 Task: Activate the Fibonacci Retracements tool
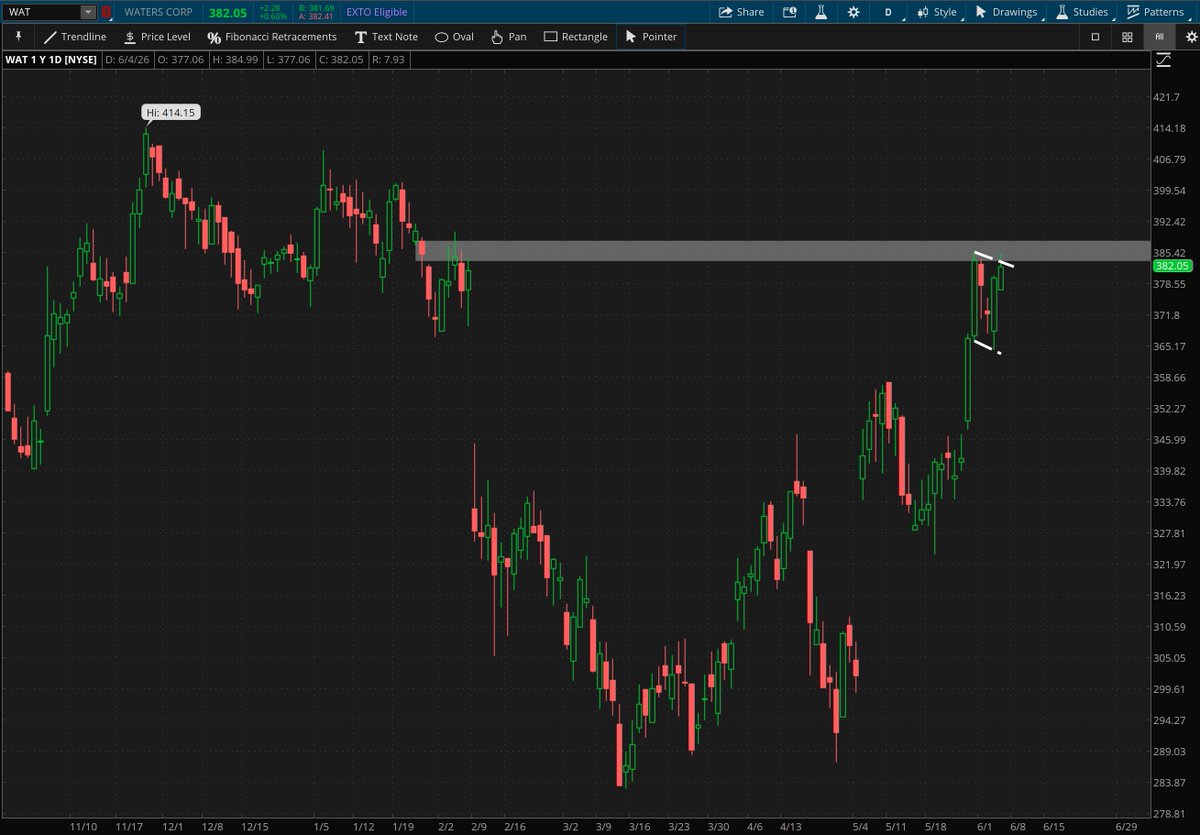pos(273,37)
